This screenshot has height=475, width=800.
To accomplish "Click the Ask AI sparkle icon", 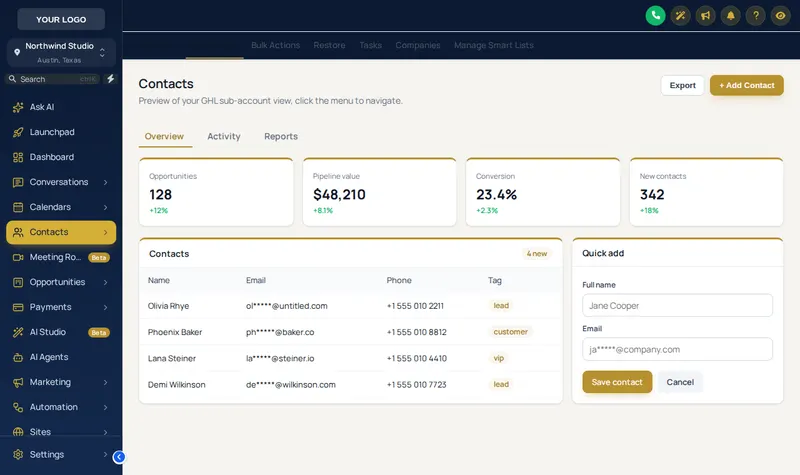I will (18, 107).
